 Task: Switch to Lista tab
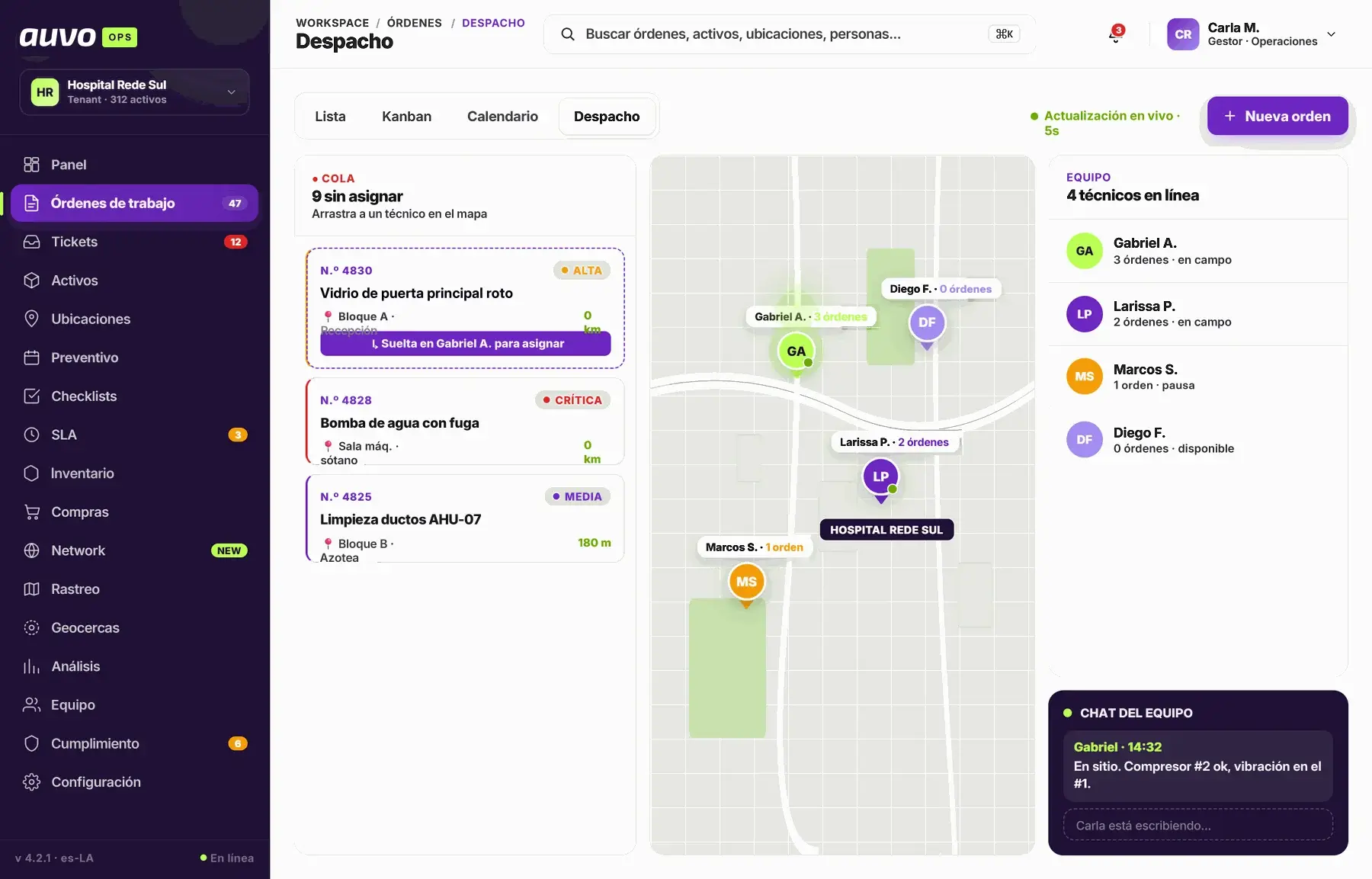coord(330,117)
